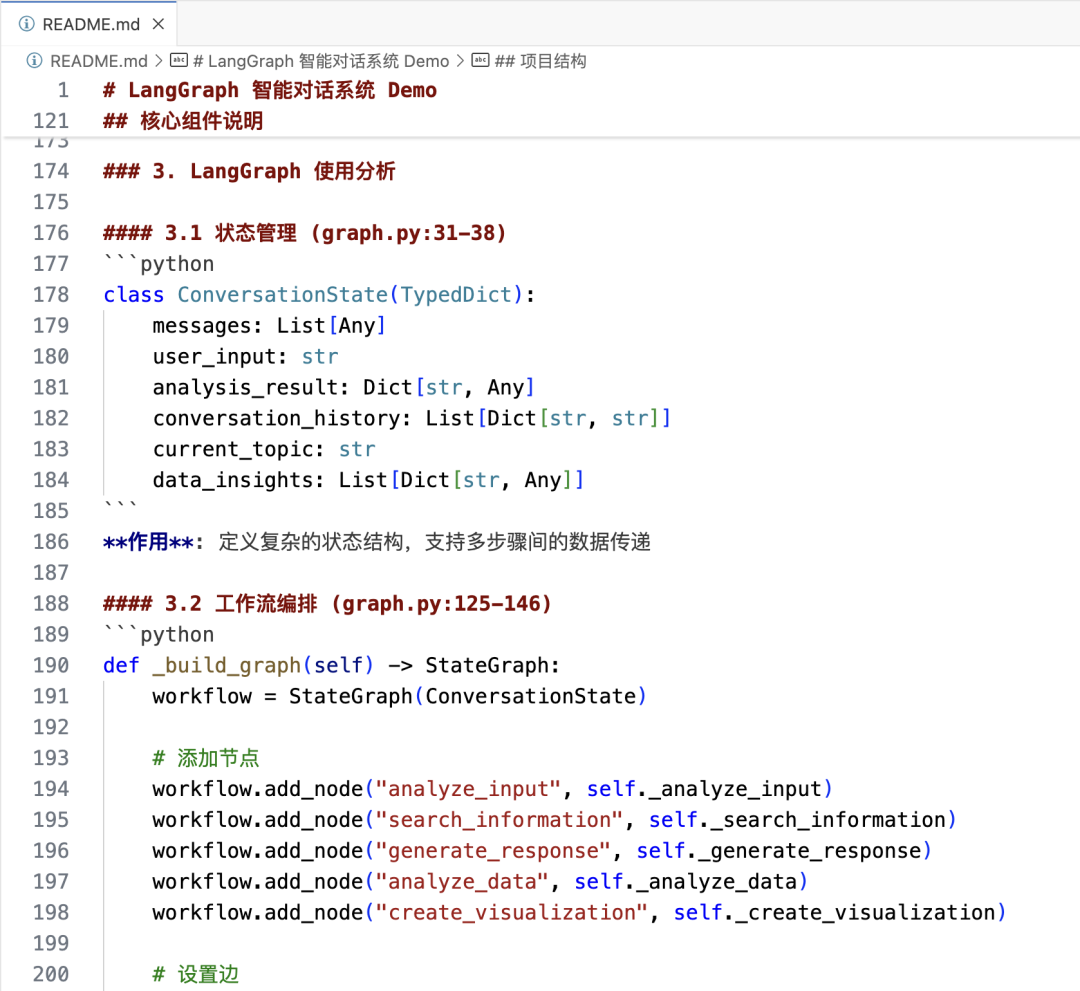Open '# LangGraph 智能对话系统 Demo' breadcrumb

pos(321,61)
